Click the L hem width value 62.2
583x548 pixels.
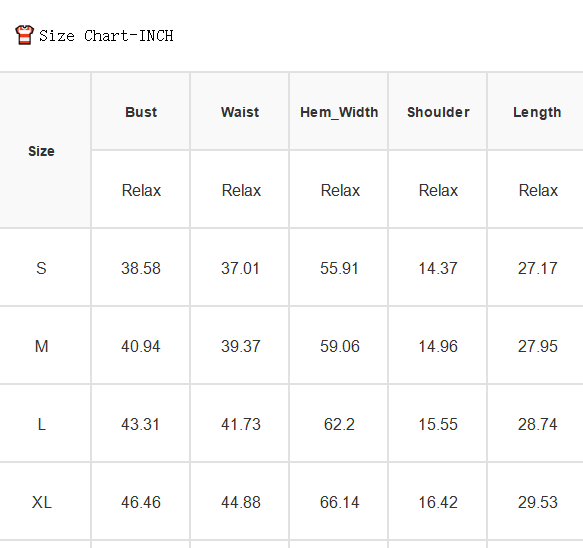[x=339, y=424]
